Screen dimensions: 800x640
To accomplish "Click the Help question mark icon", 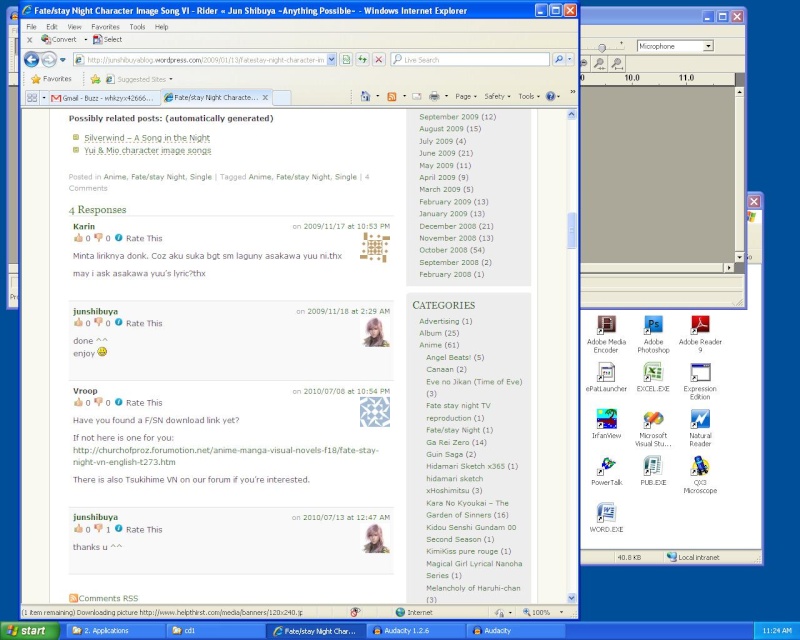I will click(550, 96).
